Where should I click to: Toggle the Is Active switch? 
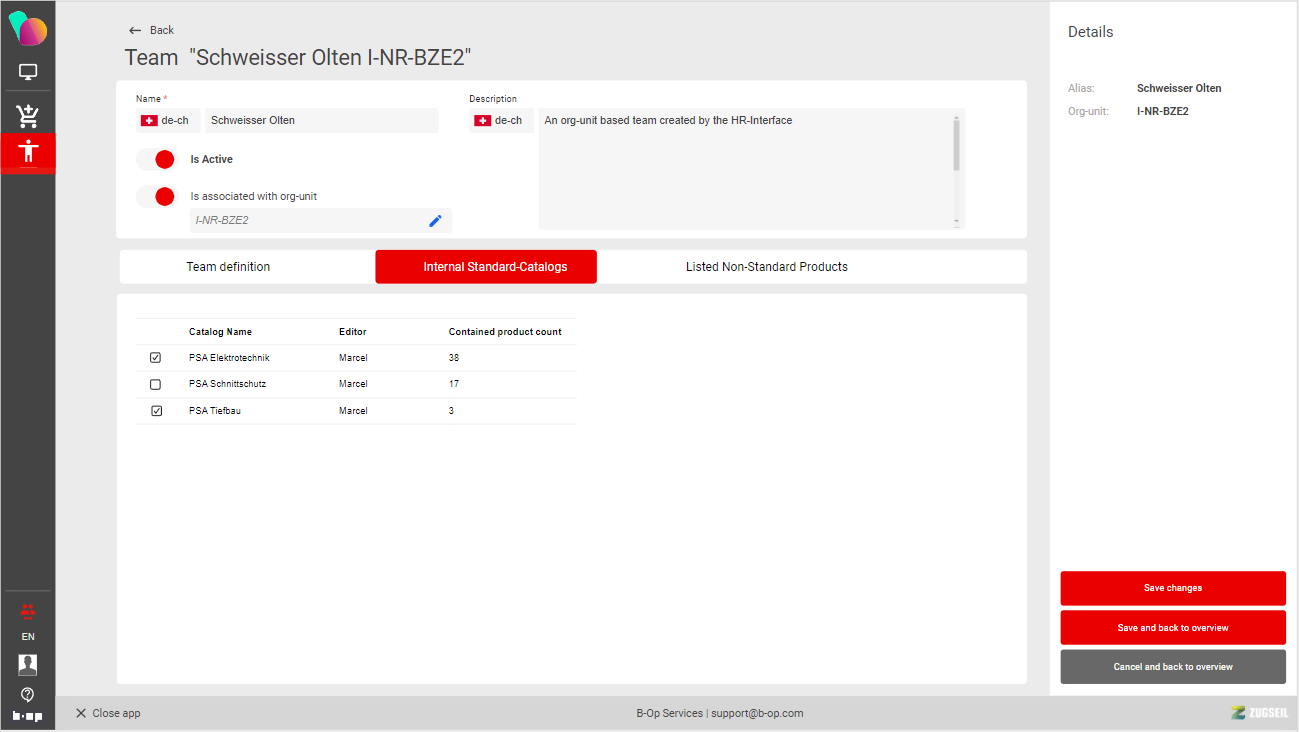click(x=156, y=160)
